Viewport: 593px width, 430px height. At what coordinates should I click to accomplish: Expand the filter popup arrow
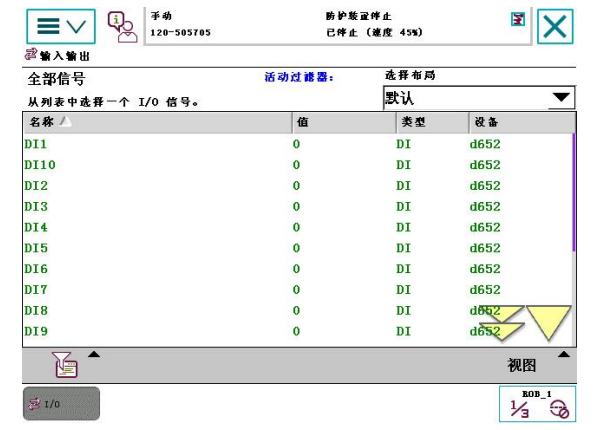94,354
